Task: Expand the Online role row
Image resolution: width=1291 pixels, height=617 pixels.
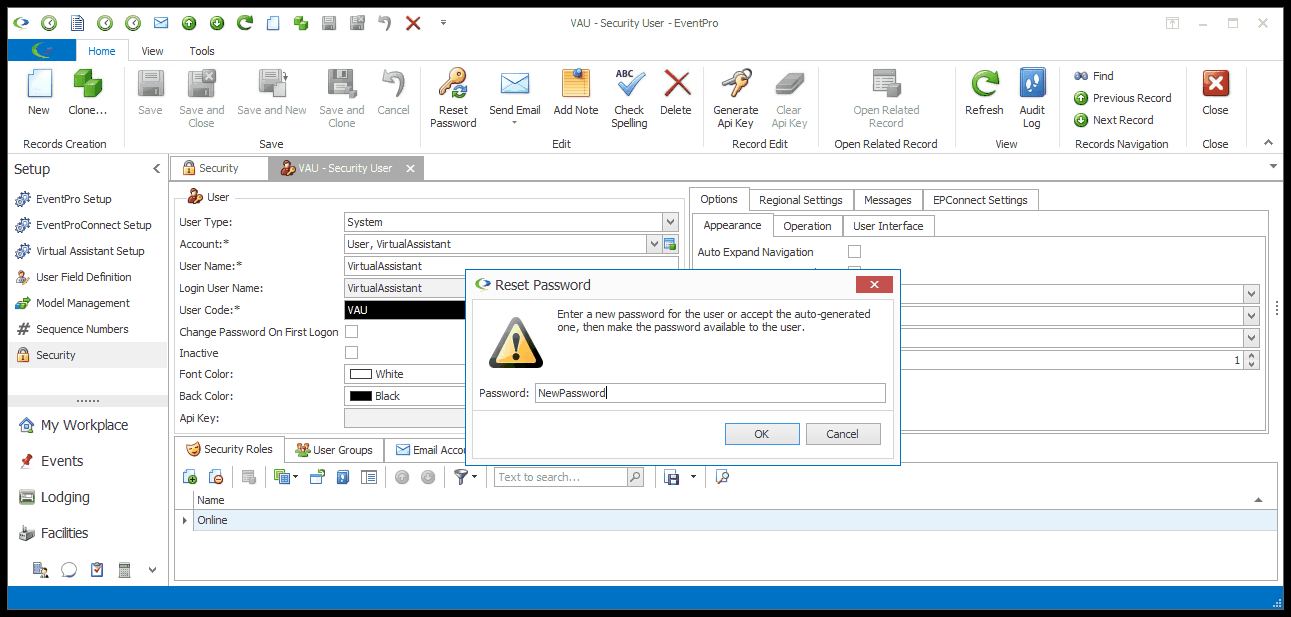Action: 184,520
